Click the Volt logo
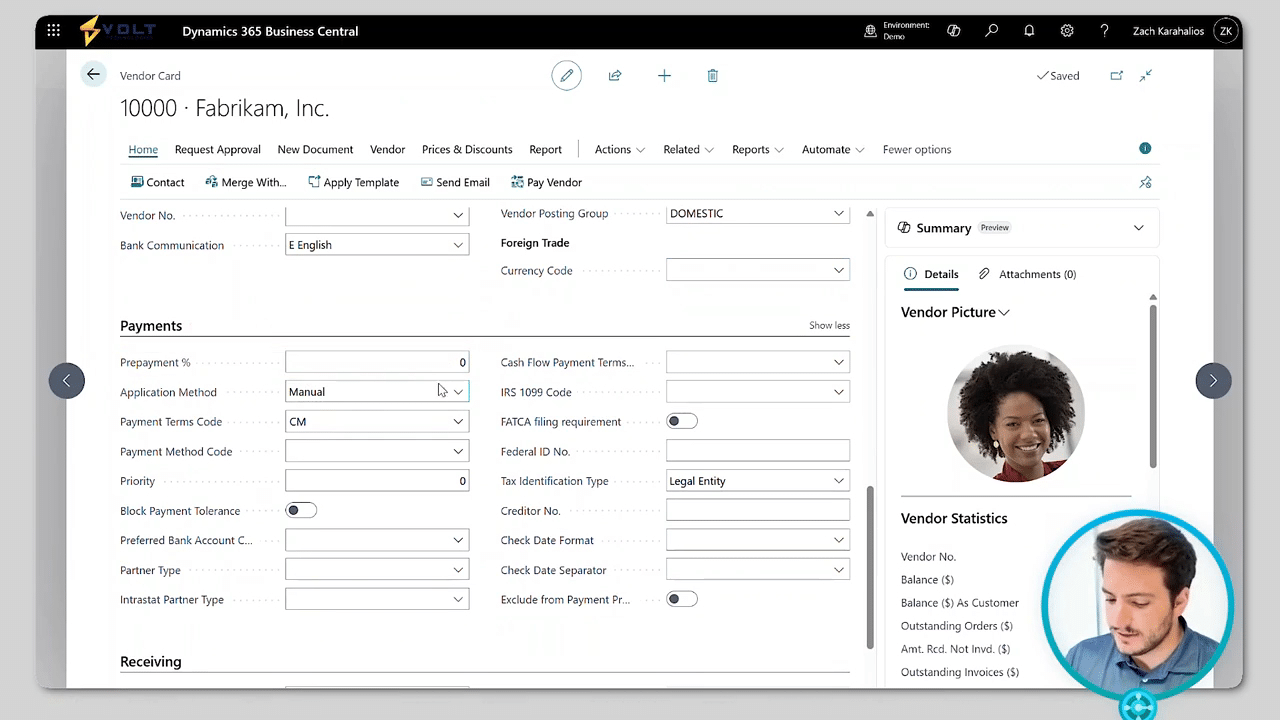 [x=118, y=31]
